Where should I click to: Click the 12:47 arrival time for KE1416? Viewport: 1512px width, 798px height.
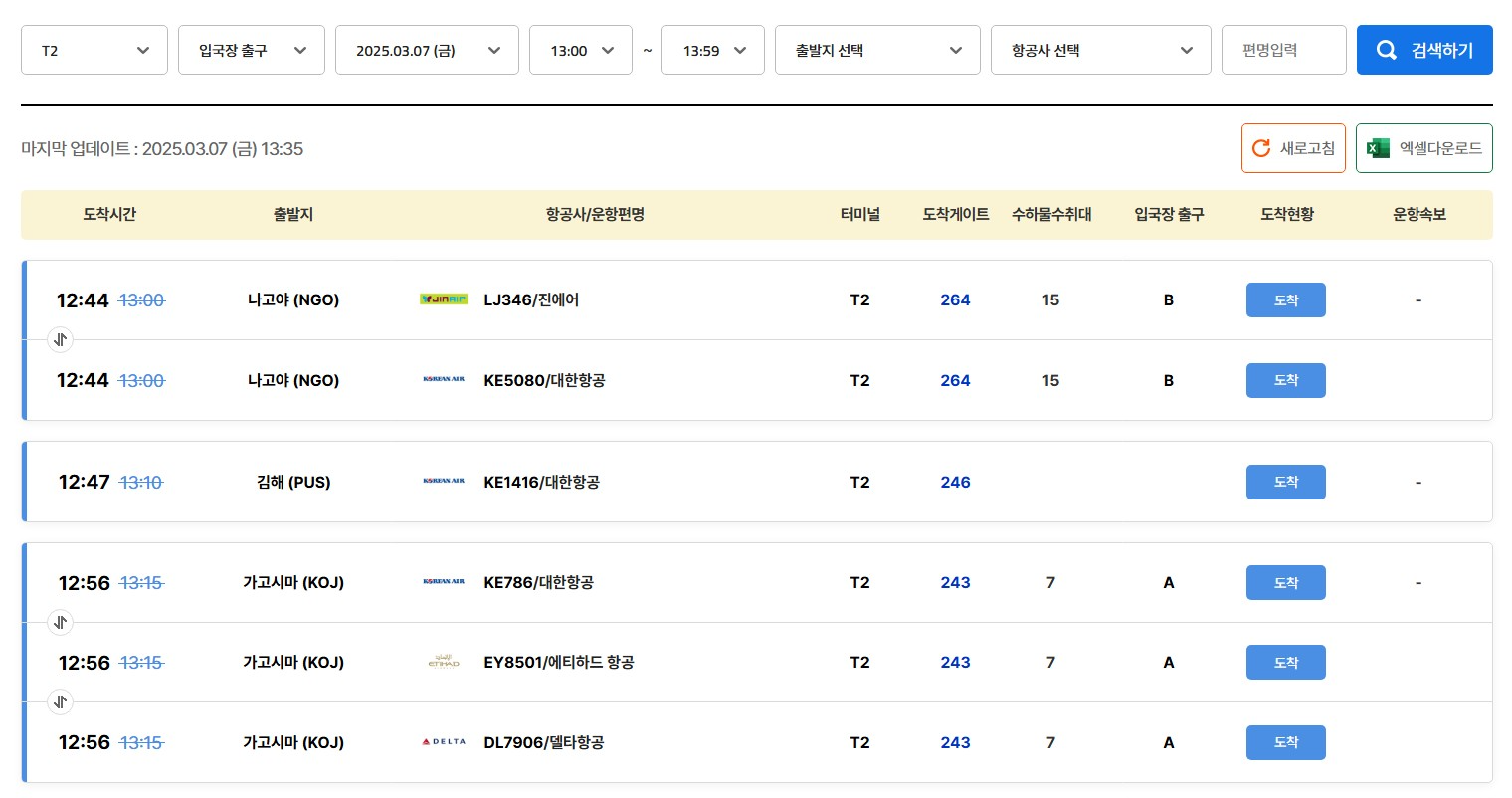85,482
